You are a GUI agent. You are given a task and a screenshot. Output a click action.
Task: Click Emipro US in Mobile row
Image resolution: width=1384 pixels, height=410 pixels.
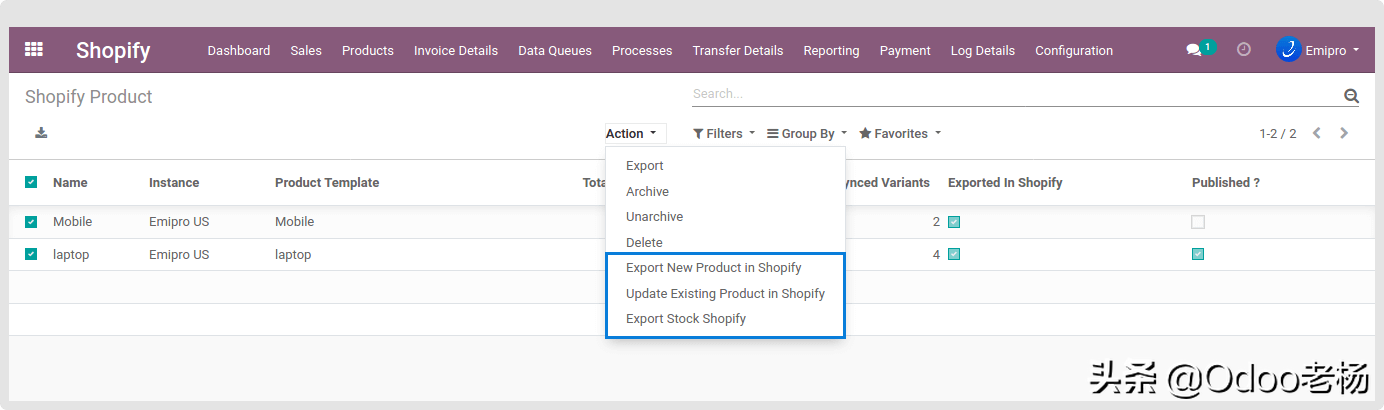pos(179,222)
